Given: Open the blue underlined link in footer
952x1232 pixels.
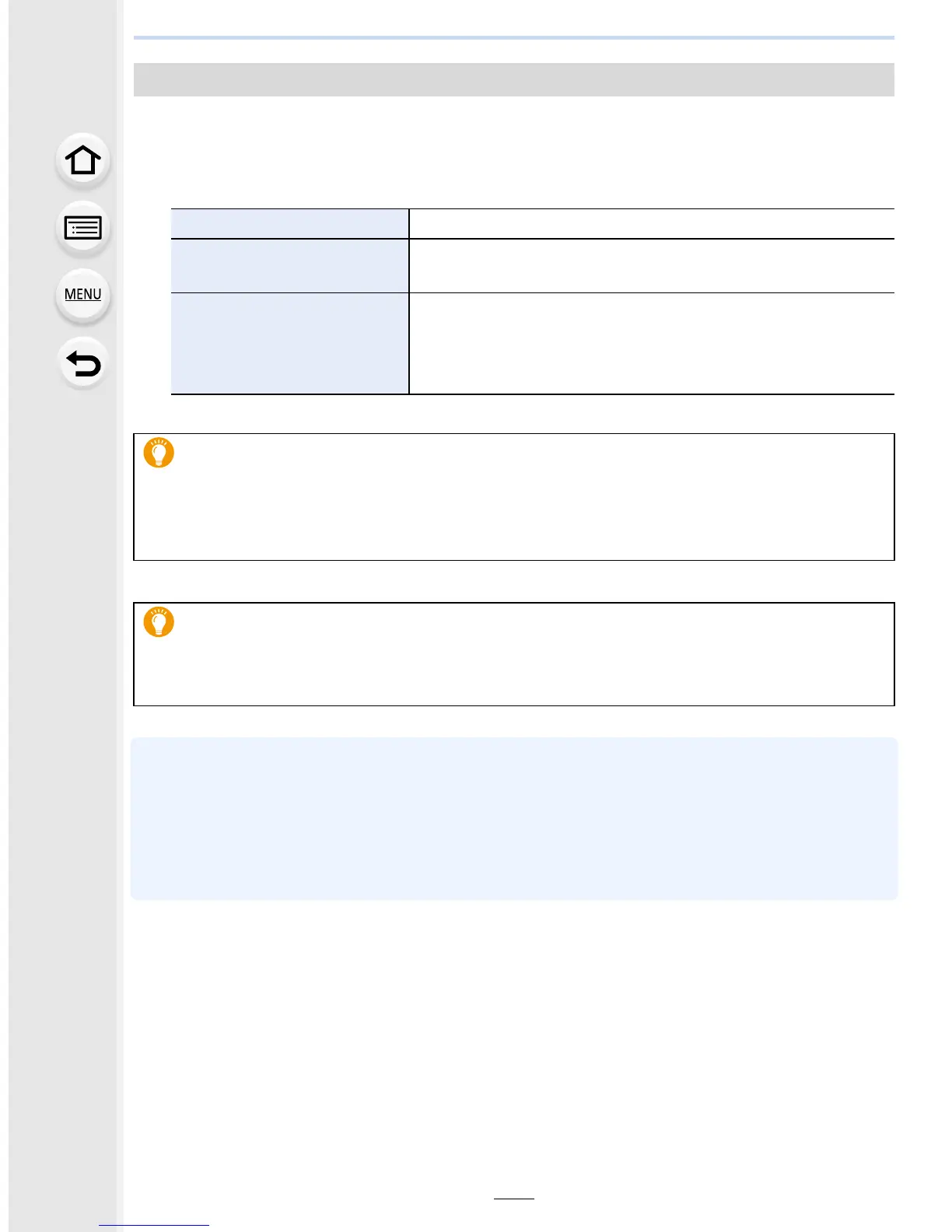Looking at the screenshot, I should (154, 1225).
